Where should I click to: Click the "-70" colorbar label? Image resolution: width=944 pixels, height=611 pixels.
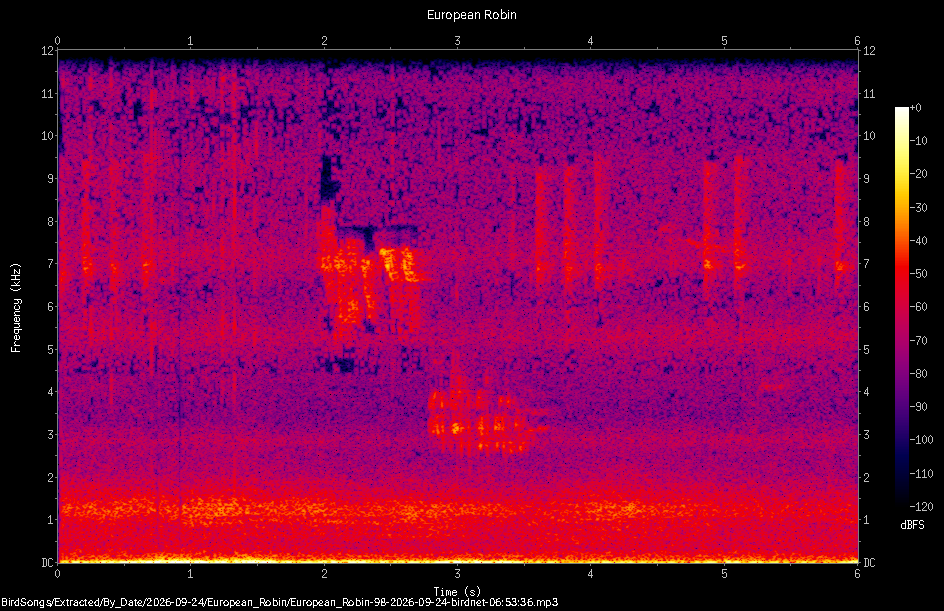pyautogui.click(x=918, y=341)
